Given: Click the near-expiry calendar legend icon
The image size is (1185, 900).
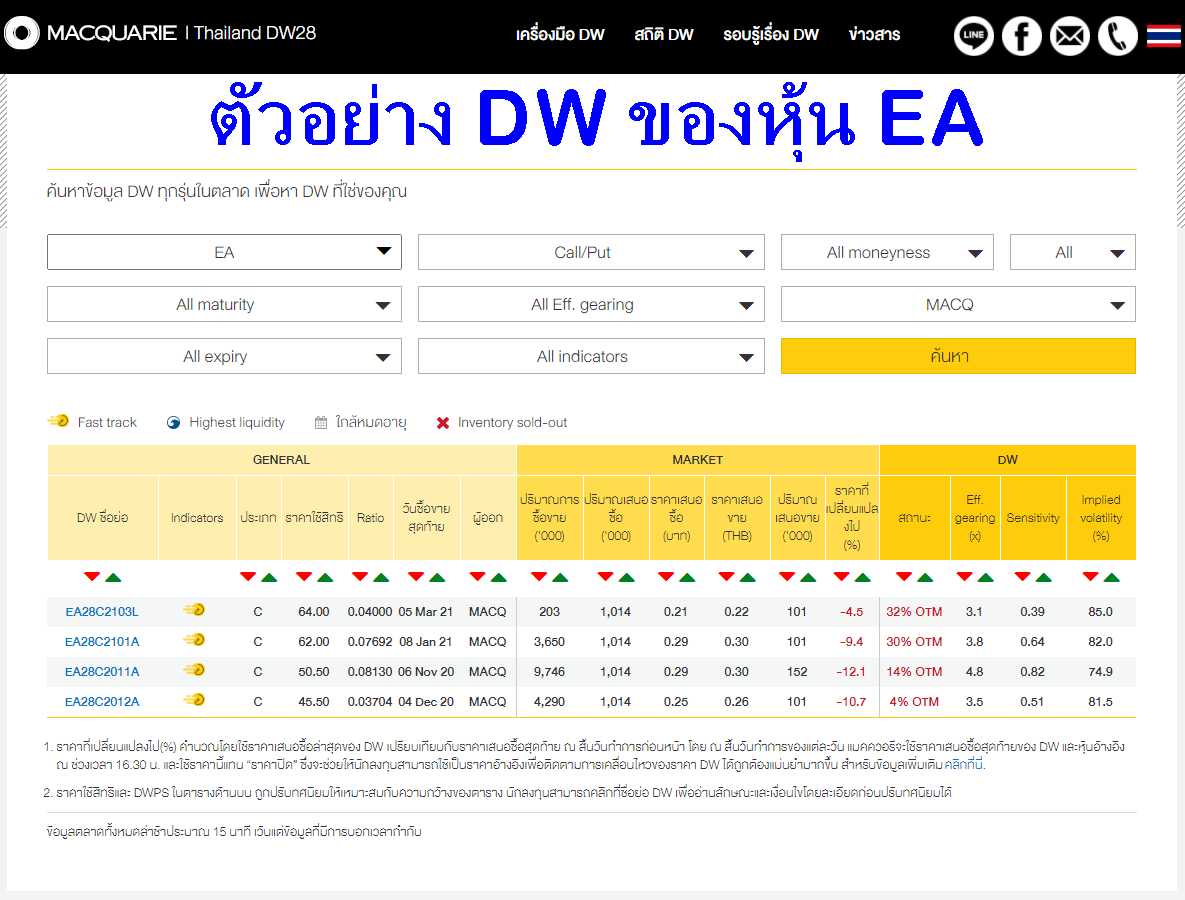Looking at the screenshot, I should click(x=321, y=422).
